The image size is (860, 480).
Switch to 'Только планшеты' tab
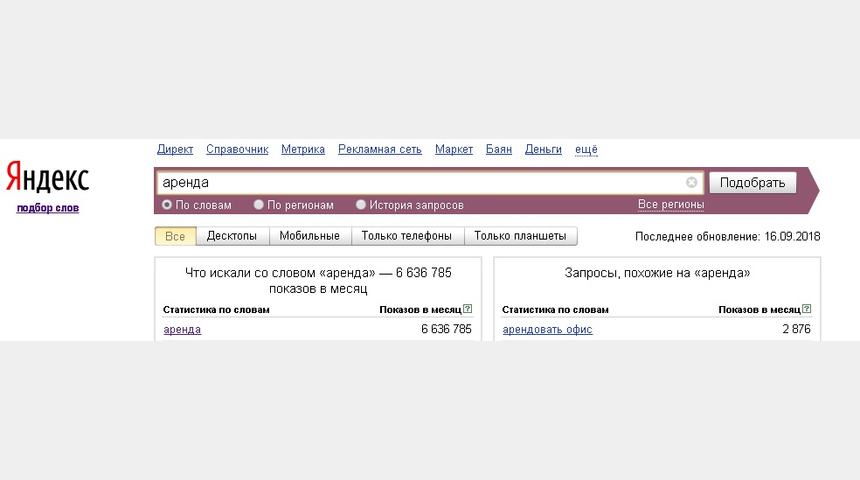(x=520, y=236)
